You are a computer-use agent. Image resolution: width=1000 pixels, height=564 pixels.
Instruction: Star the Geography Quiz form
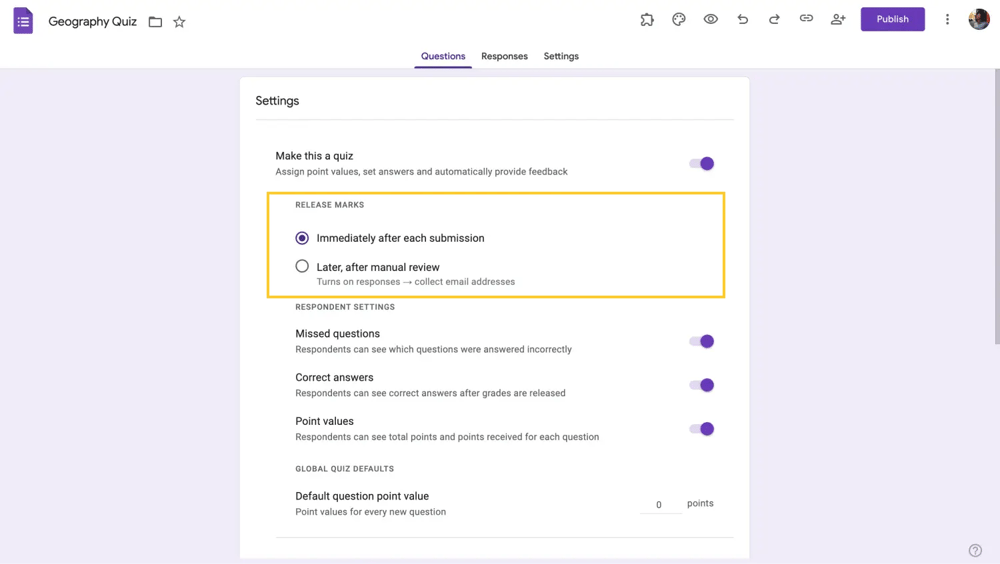(x=179, y=22)
